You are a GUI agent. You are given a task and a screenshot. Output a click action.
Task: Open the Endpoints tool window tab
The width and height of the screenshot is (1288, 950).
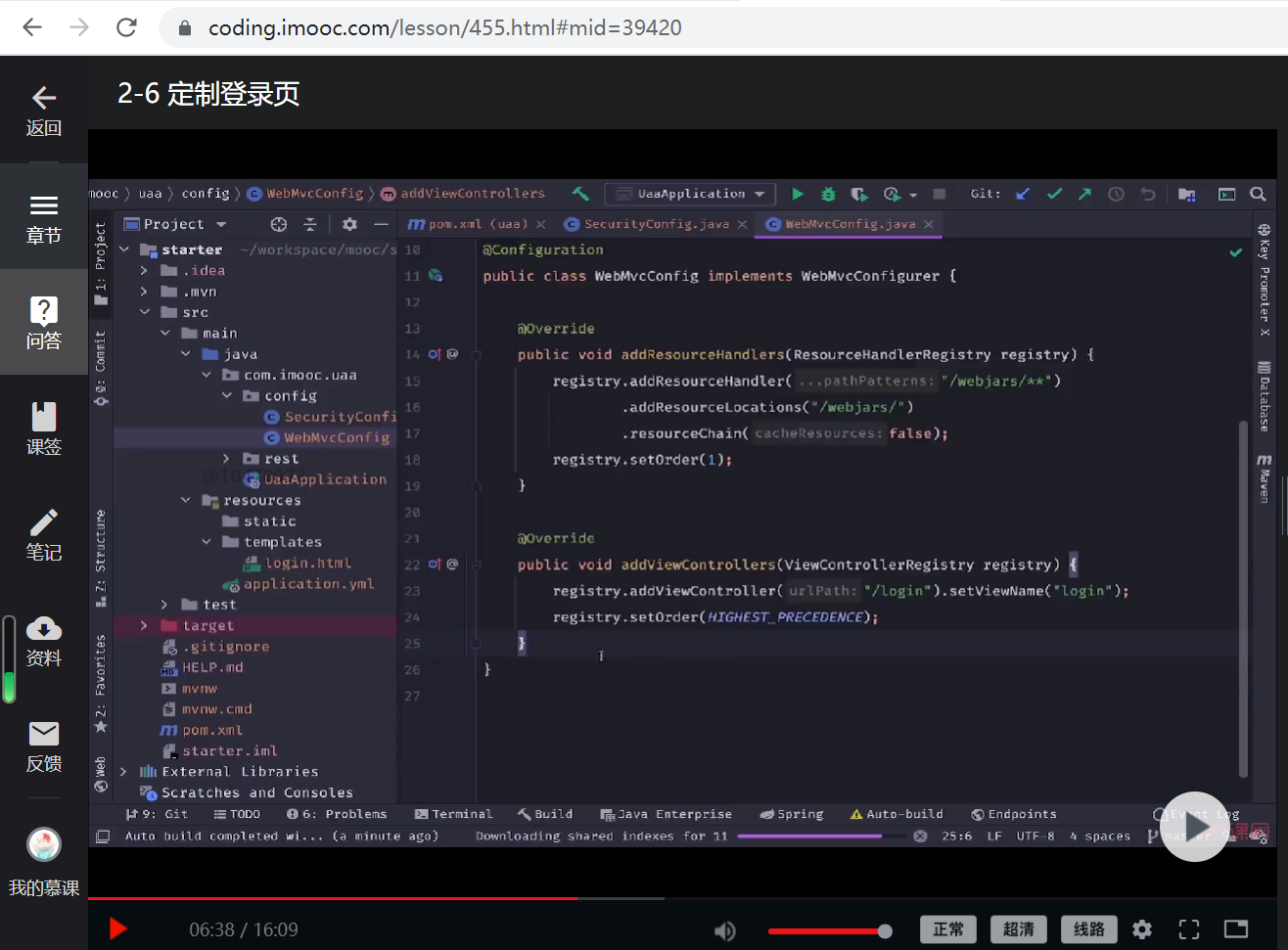point(1014,814)
